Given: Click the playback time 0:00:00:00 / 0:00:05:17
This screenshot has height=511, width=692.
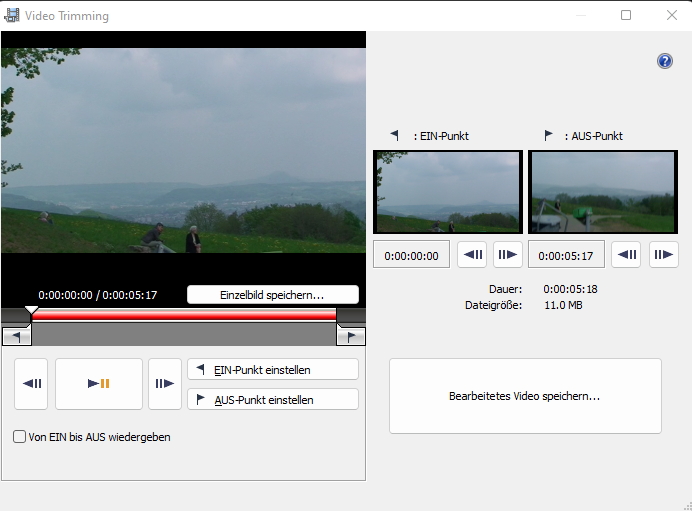Looking at the screenshot, I should coord(98,295).
